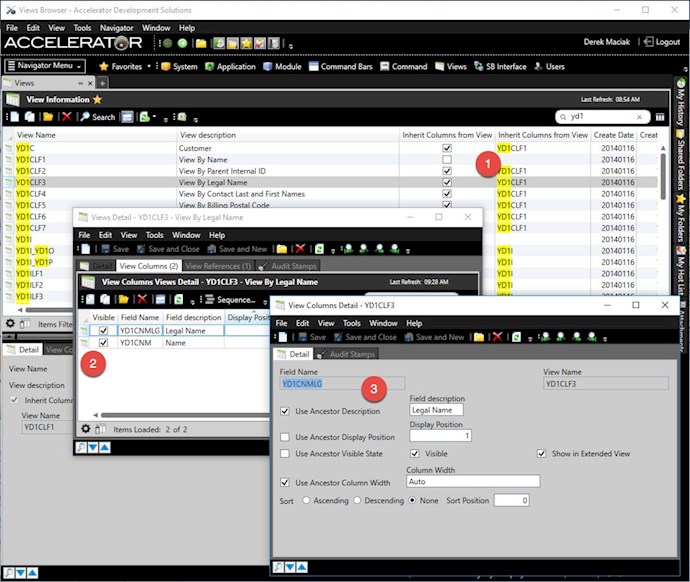Click red X delete in View Information toolbar
690x582 pixels.
coord(66,117)
